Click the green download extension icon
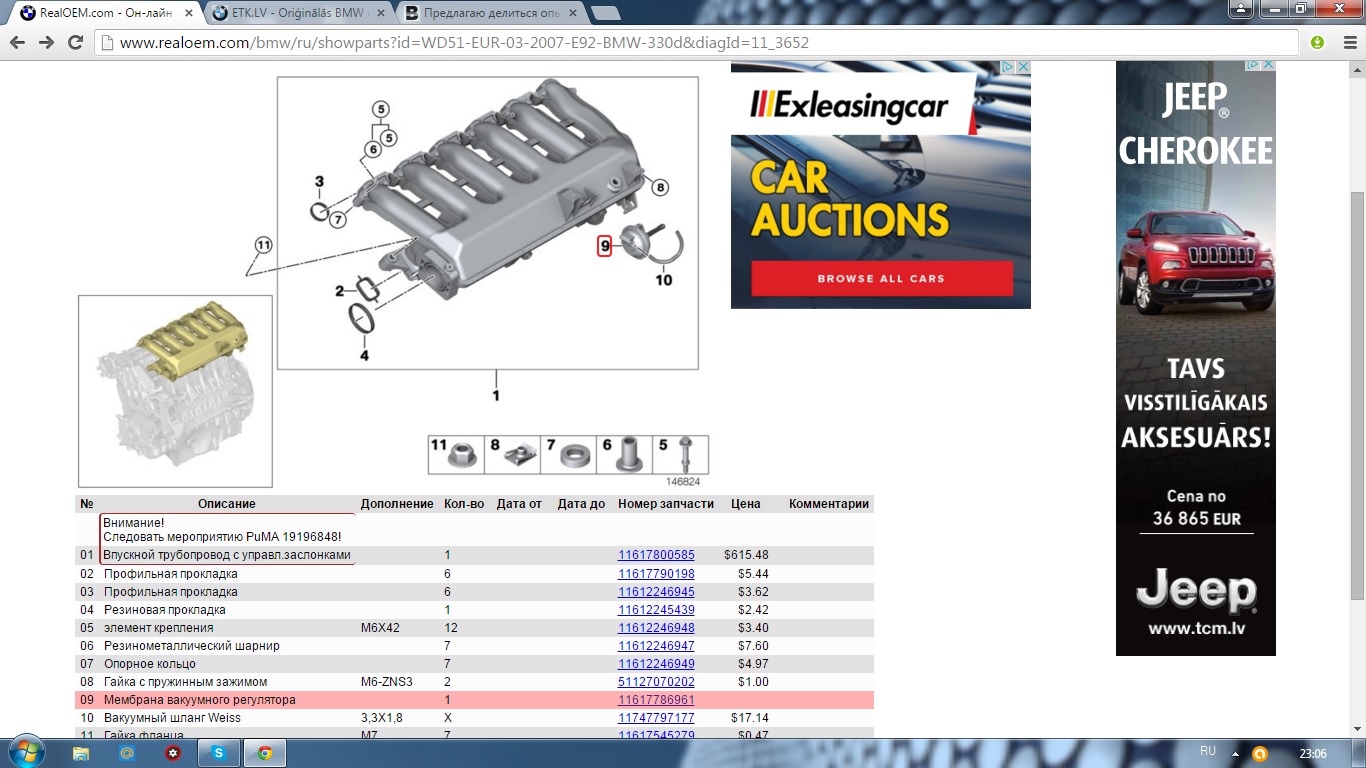The height and width of the screenshot is (768, 1366). click(1317, 43)
